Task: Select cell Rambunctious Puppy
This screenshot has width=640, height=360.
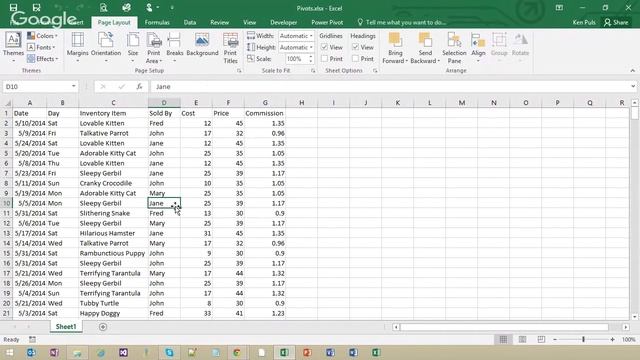Action: pos(113,253)
